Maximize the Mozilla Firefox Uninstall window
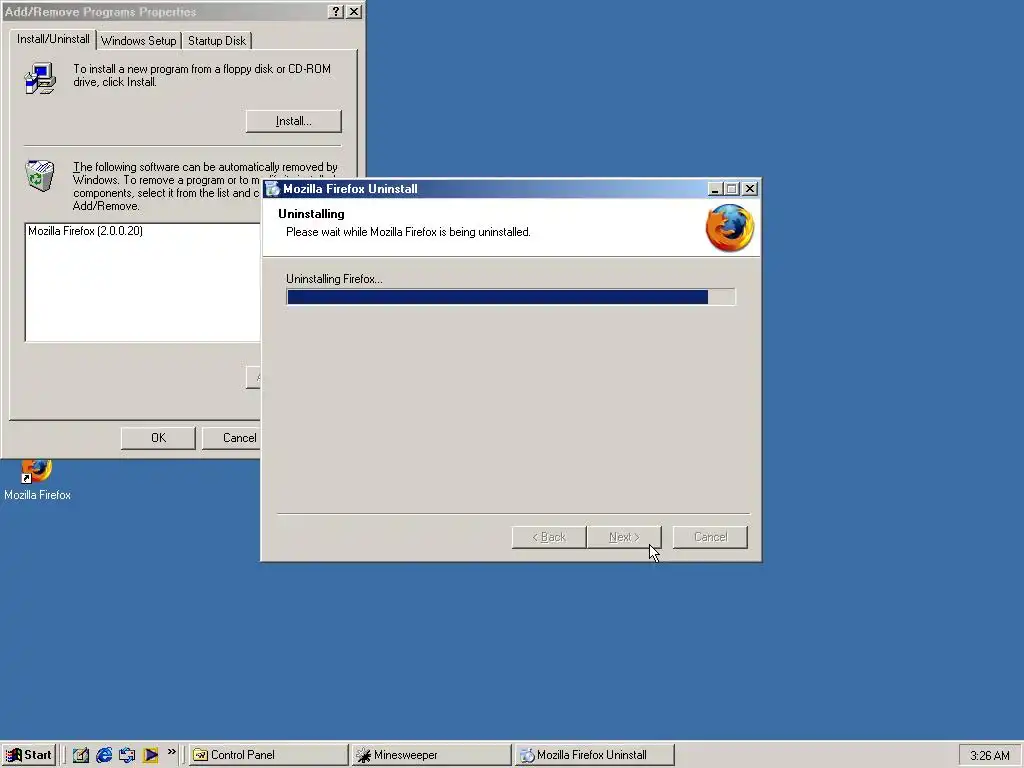 tap(731, 189)
